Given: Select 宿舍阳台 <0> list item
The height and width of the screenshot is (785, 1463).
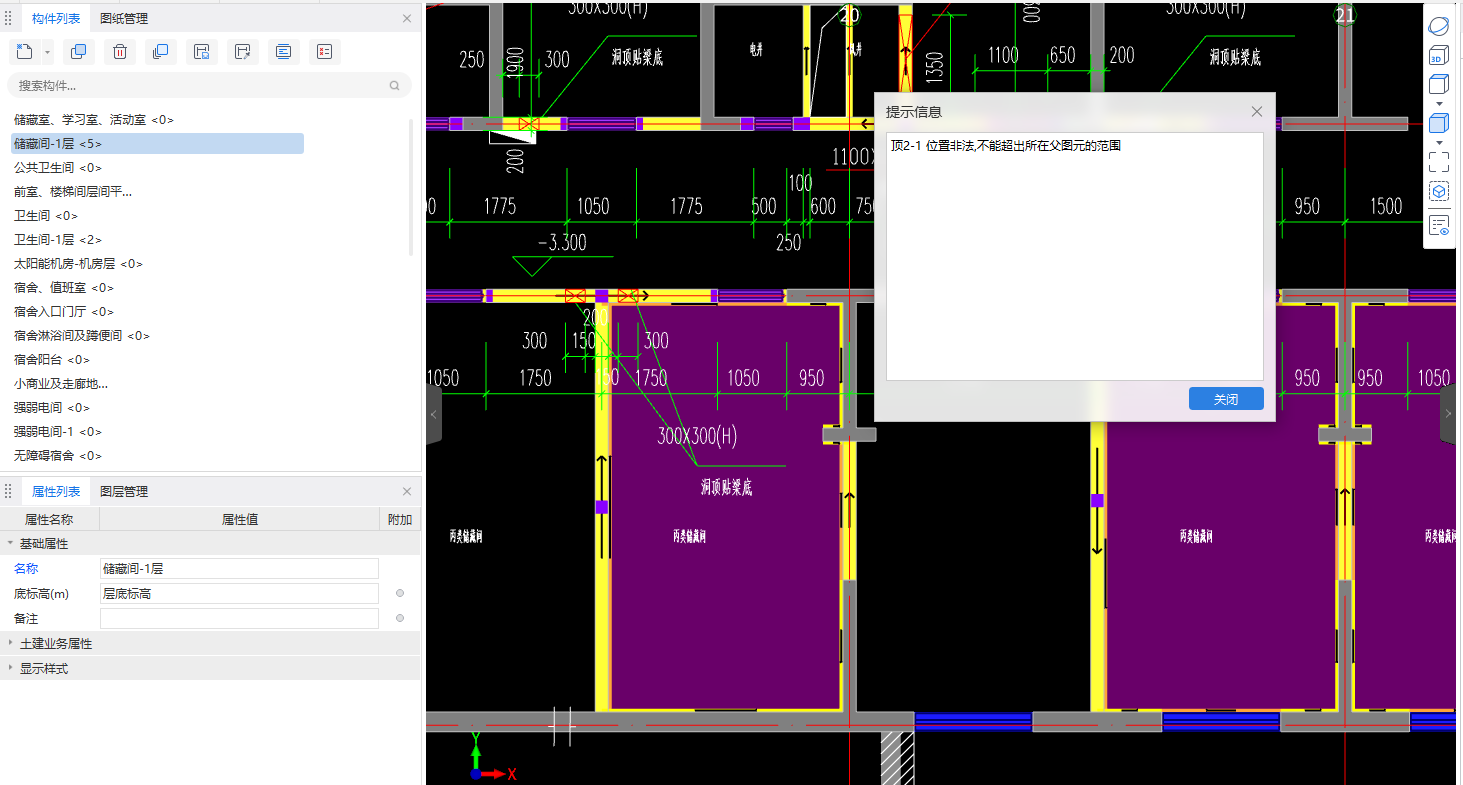Looking at the screenshot, I should (52, 360).
